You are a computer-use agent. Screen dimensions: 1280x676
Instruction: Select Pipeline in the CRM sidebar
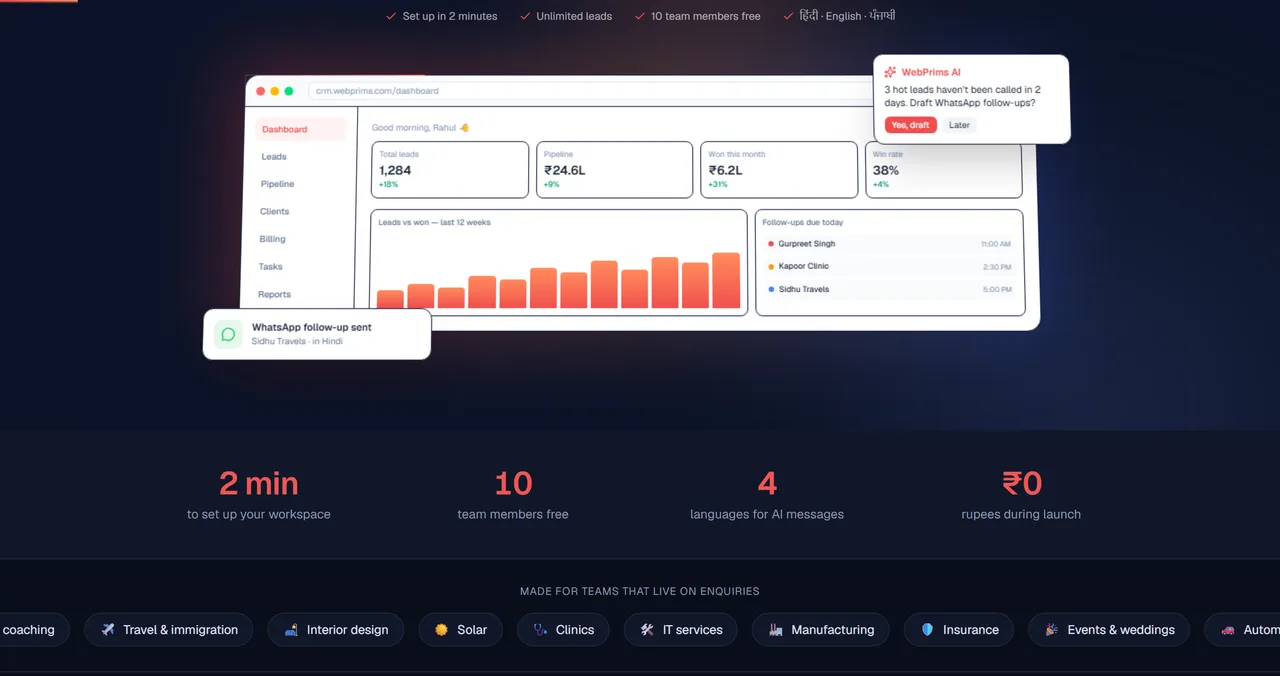click(x=277, y=184)
